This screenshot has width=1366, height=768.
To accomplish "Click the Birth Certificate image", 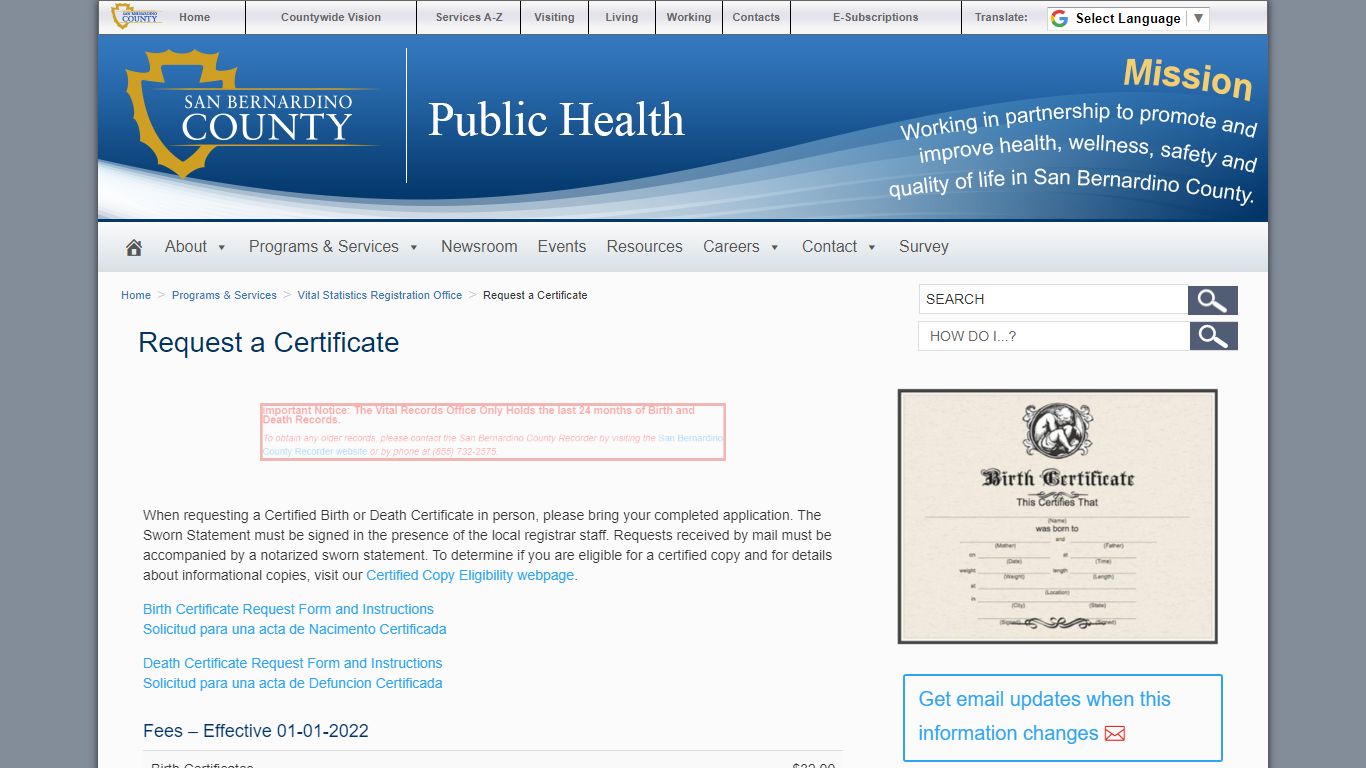I will tap(1057, 516).
